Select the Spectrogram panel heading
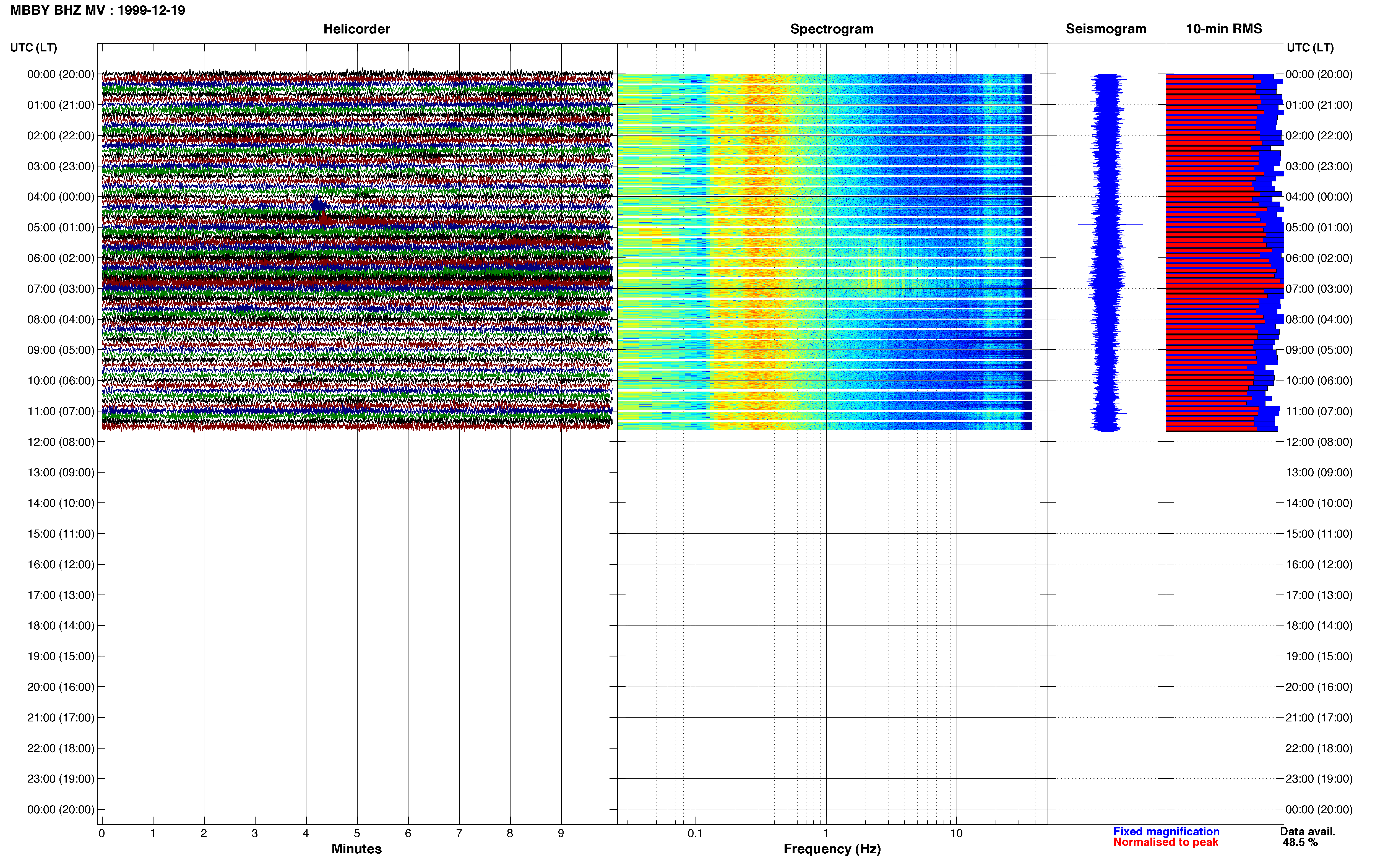This screenshot has height=868, width=1388. [832, 29]
